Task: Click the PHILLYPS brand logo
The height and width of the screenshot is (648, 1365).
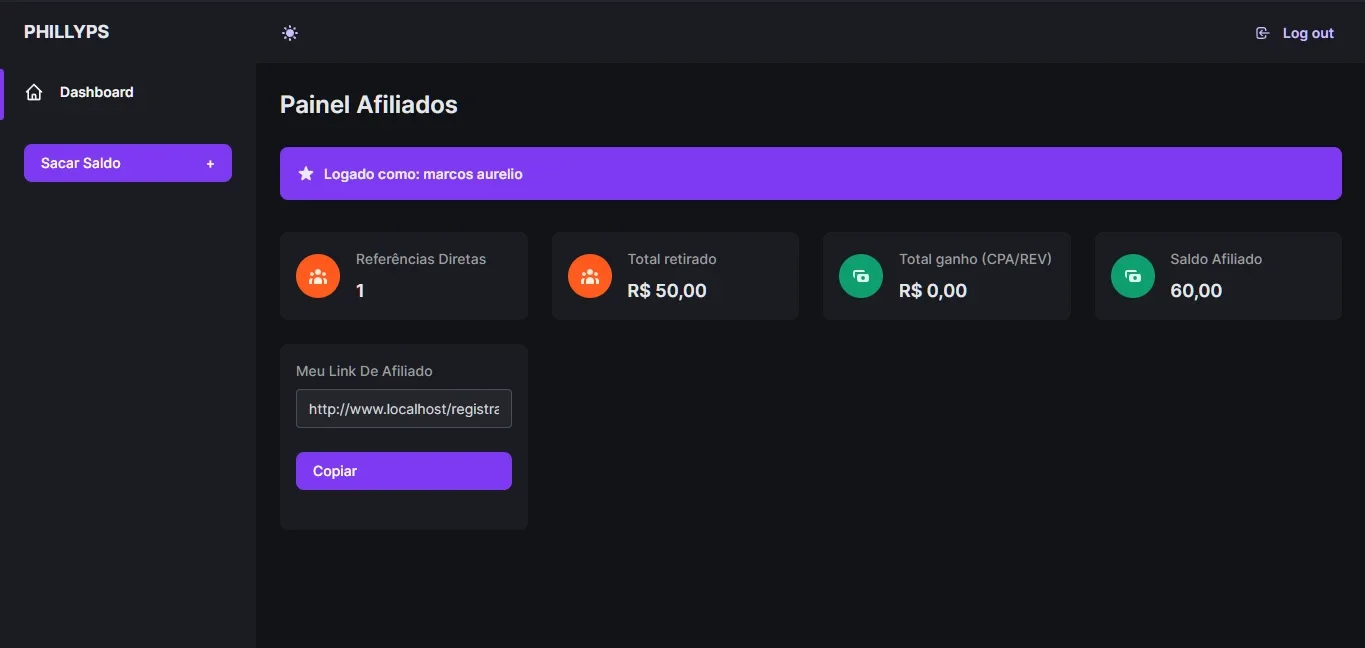Action: pyautogui.click(x=67, y=32)
